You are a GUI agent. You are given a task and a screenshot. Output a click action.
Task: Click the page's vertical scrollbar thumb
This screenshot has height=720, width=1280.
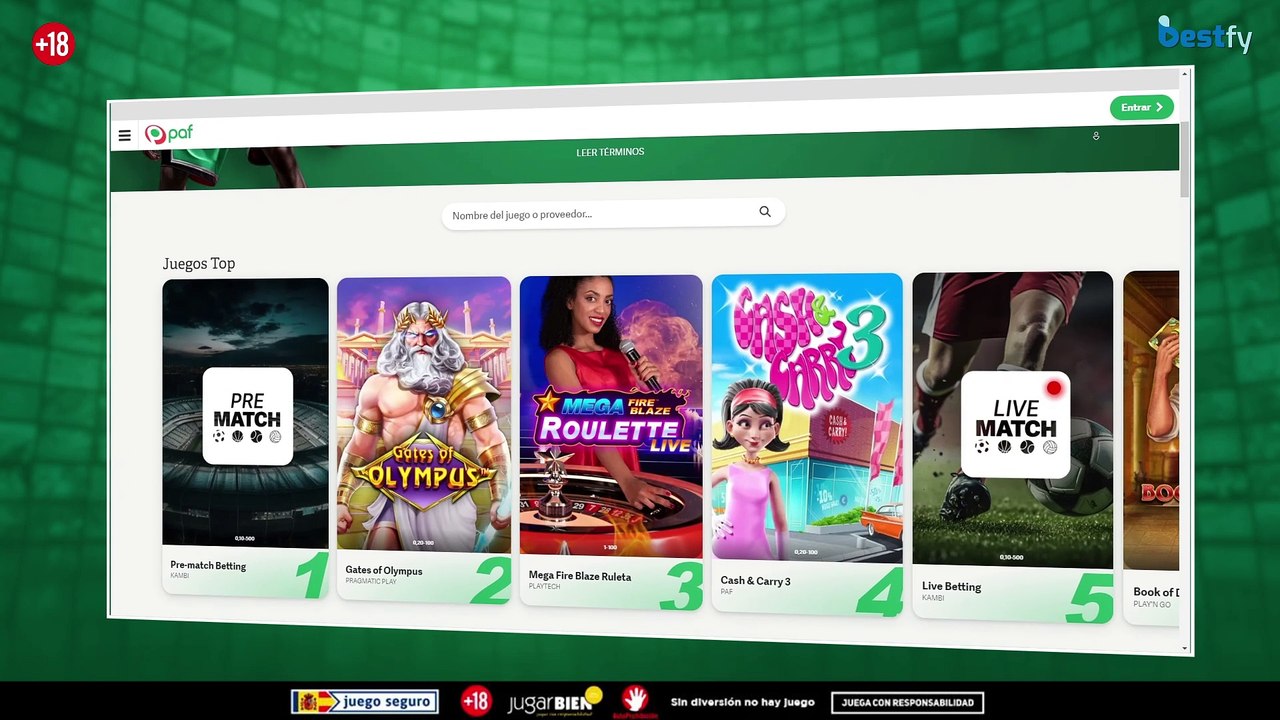coord(1186,160)
